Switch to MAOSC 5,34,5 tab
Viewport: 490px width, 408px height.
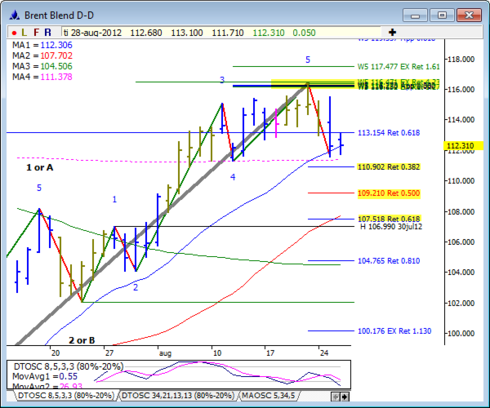pyautogui.click(x=269, y=396)
